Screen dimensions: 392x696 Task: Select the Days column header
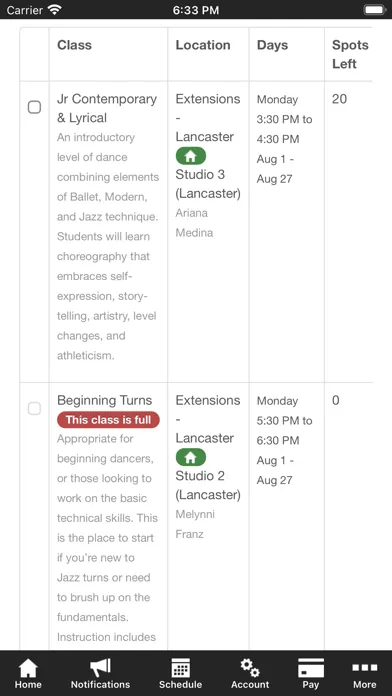point(272,45)
